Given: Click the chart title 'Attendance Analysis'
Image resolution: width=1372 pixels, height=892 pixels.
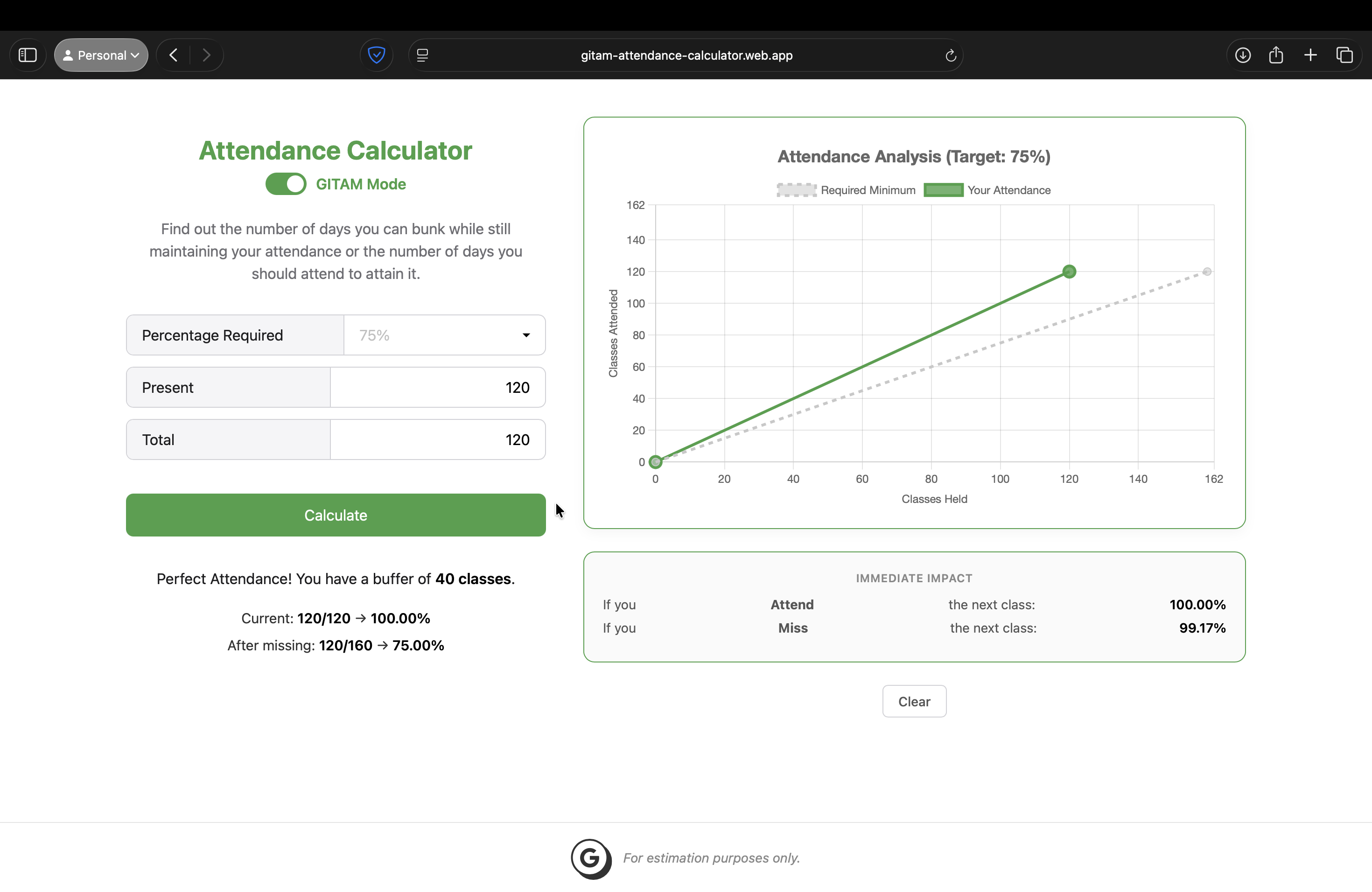Looking at the screenshot, I should tap(914, 157).
